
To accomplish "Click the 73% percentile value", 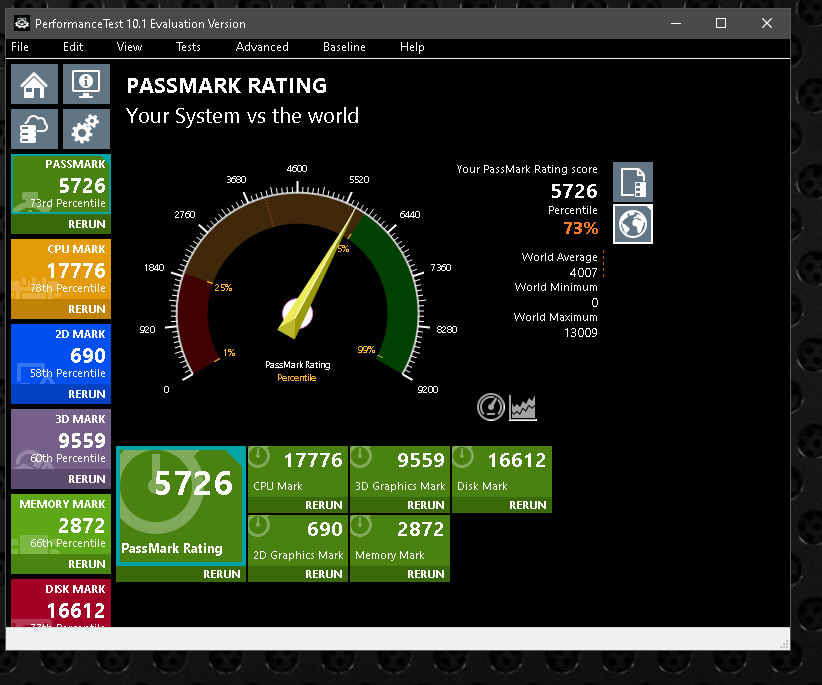I will [x=580, y=228].
